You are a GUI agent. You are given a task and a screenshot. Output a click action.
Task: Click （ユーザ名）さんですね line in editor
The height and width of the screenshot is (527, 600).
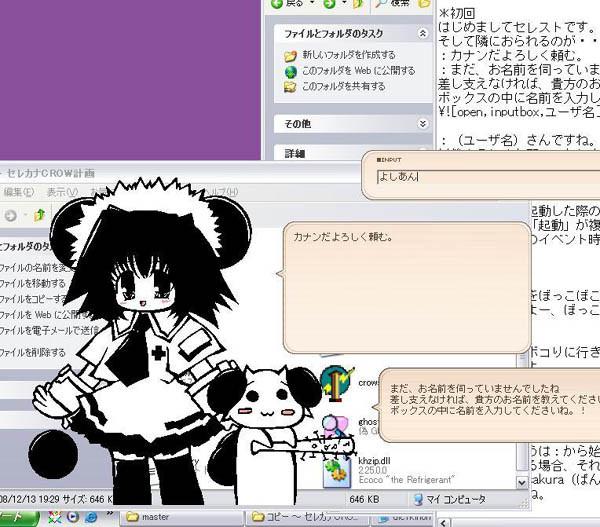coord(519,140)
